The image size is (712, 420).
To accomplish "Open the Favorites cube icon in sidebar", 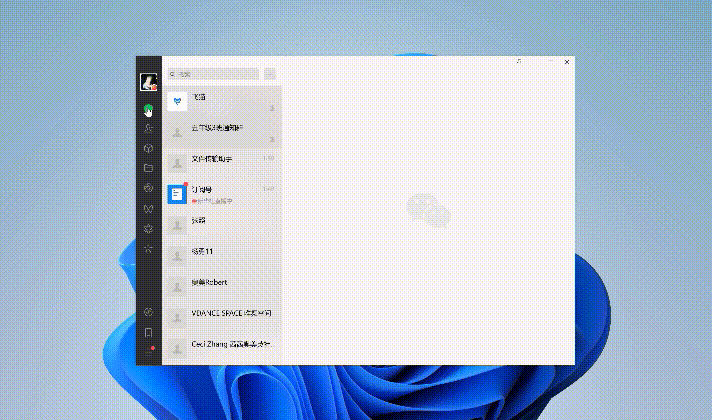I will (148, 148).
